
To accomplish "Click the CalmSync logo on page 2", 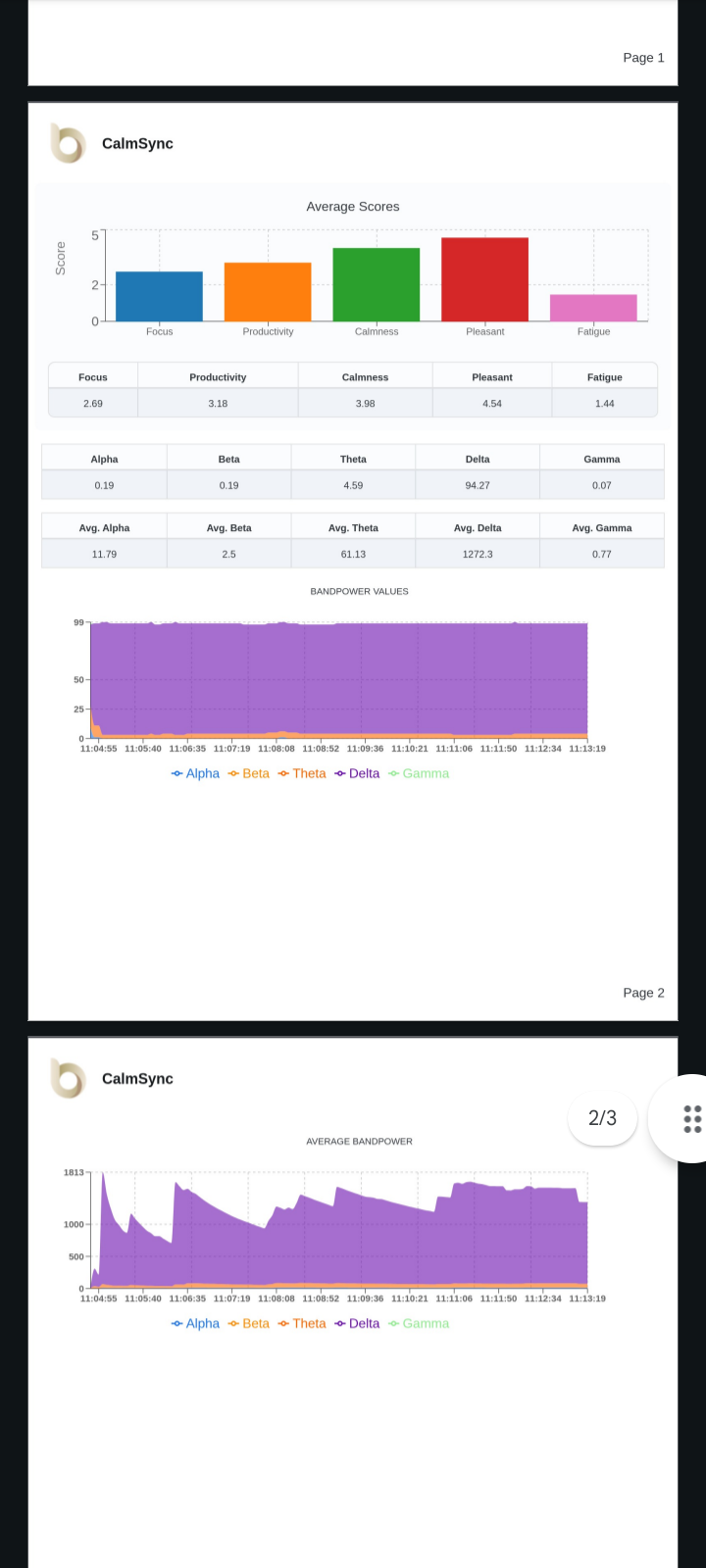I will tap(69, 144).
